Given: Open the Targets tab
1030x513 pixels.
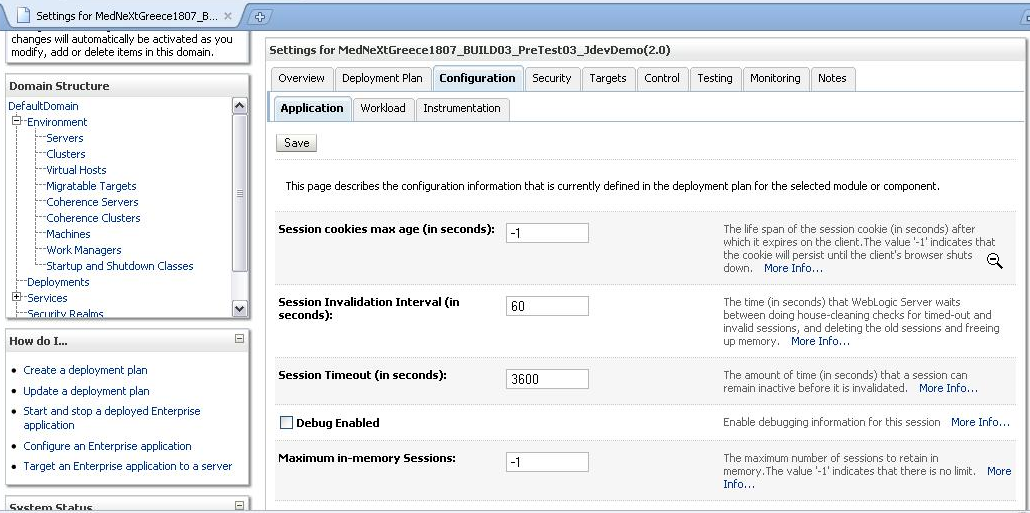Looking at the screenshot, I should click(x=608, y=78).
